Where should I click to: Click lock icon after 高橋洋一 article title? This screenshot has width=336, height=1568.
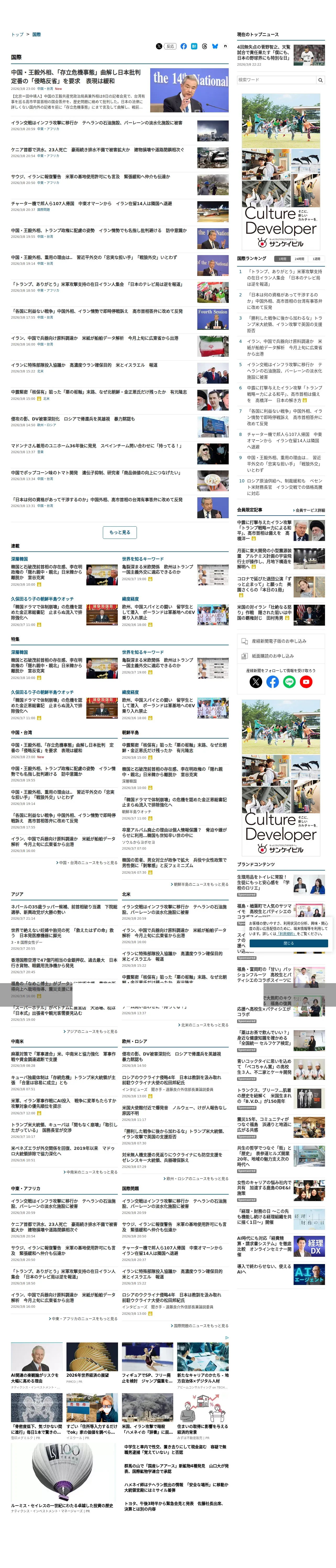254,539
